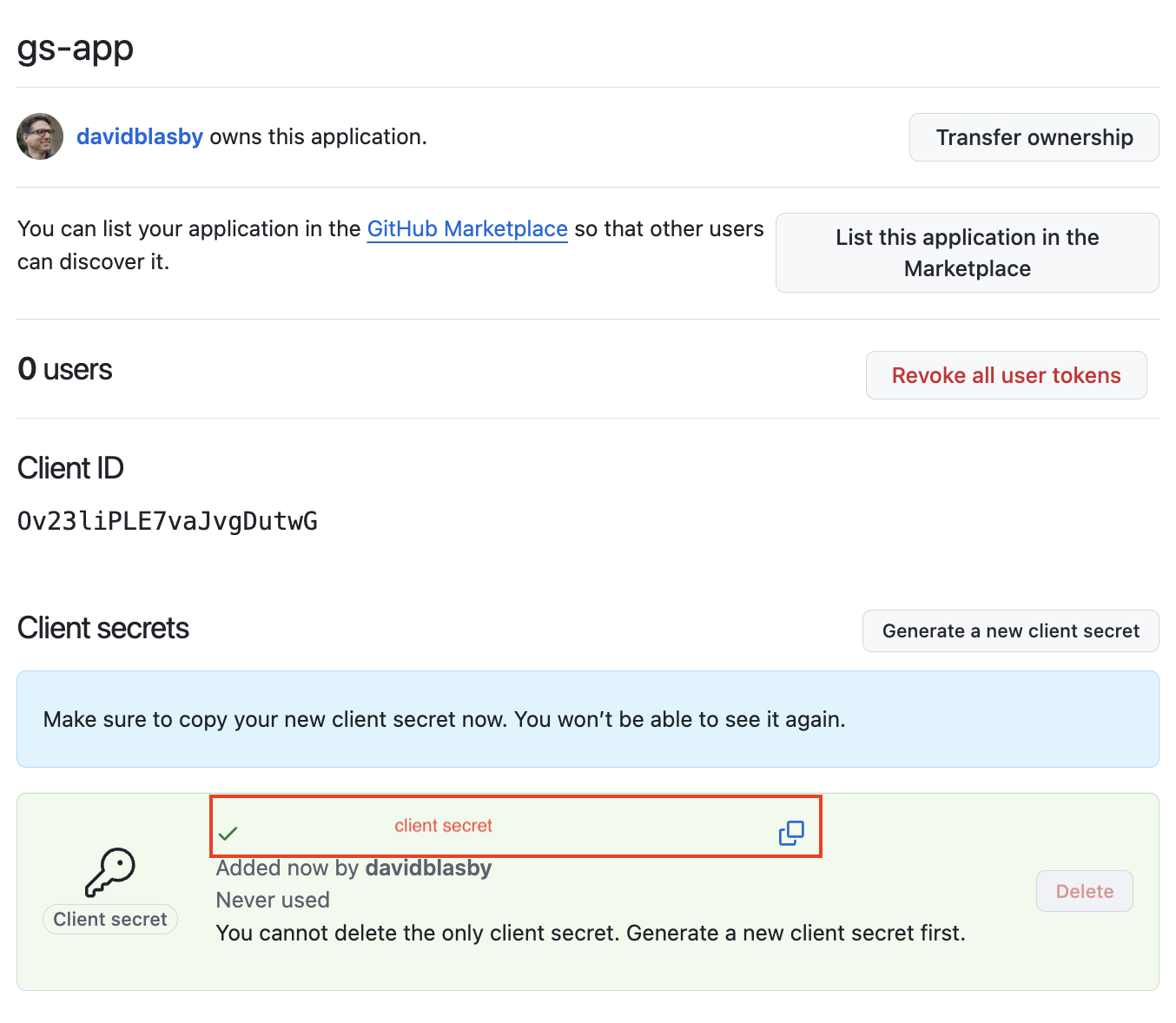Select the highlighted client secret text

click(x=443, y=826)
